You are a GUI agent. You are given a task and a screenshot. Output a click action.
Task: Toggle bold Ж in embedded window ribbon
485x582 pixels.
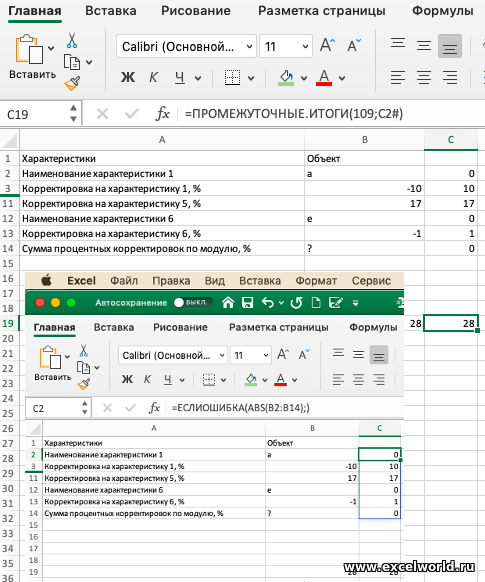(x=127, y=379)
